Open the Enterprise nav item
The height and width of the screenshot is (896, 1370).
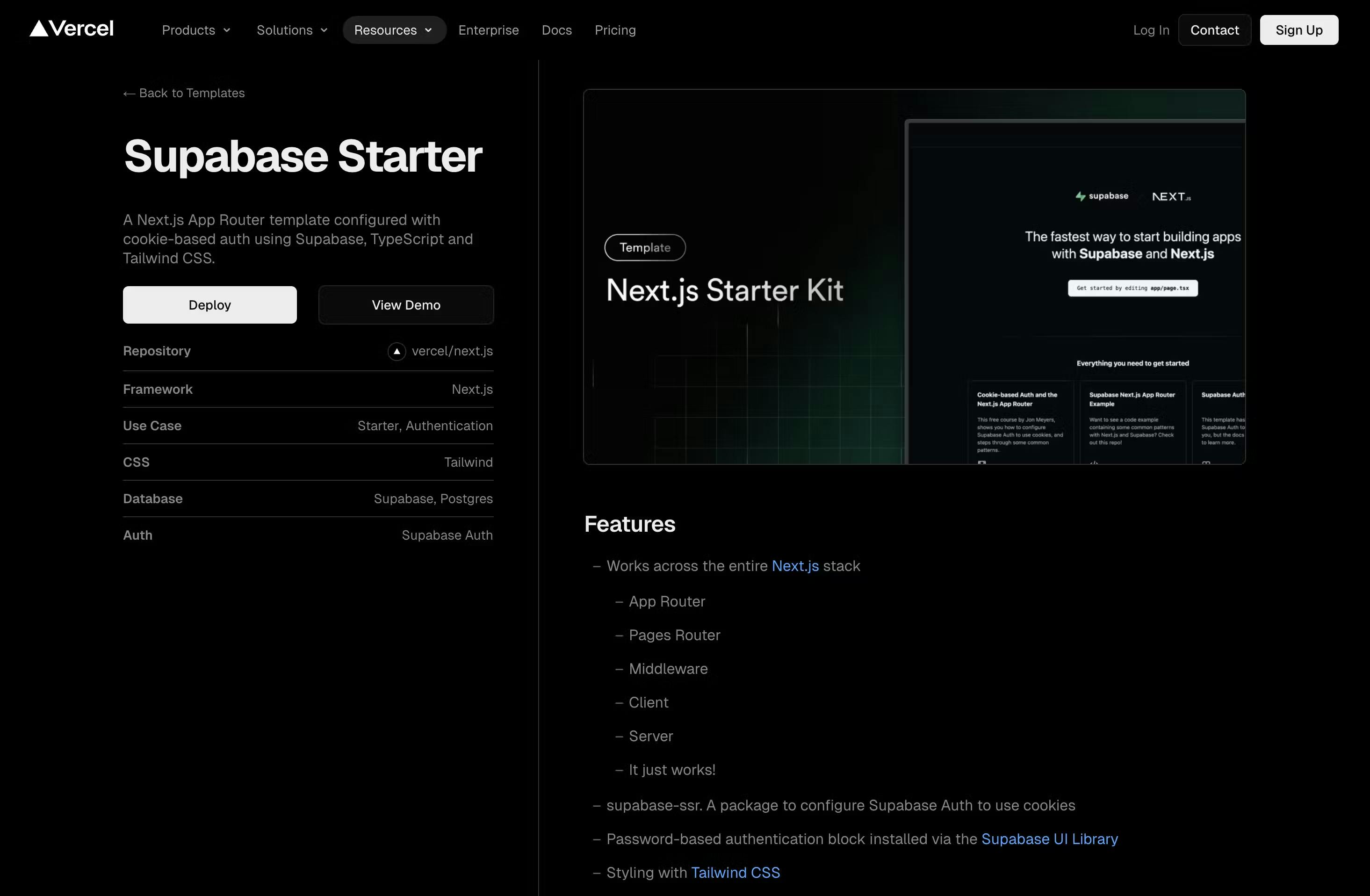(488, 30)
